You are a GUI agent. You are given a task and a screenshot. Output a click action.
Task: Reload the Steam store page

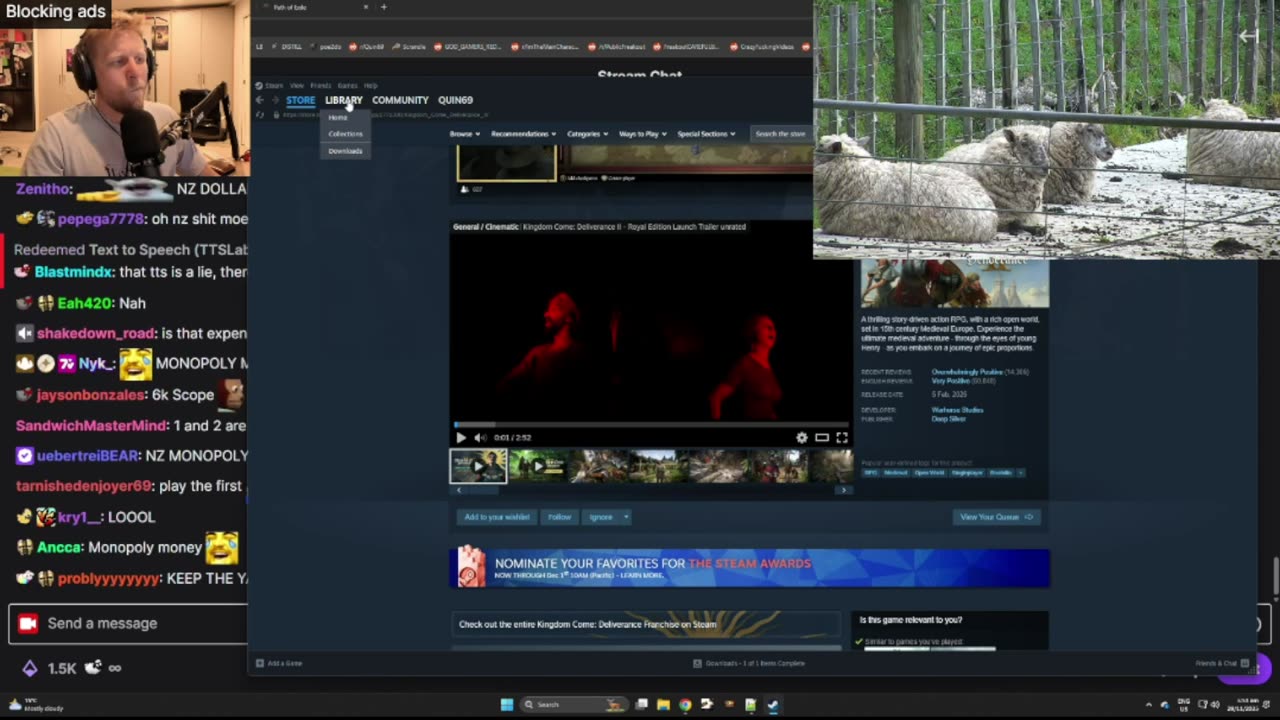point(260,115)
